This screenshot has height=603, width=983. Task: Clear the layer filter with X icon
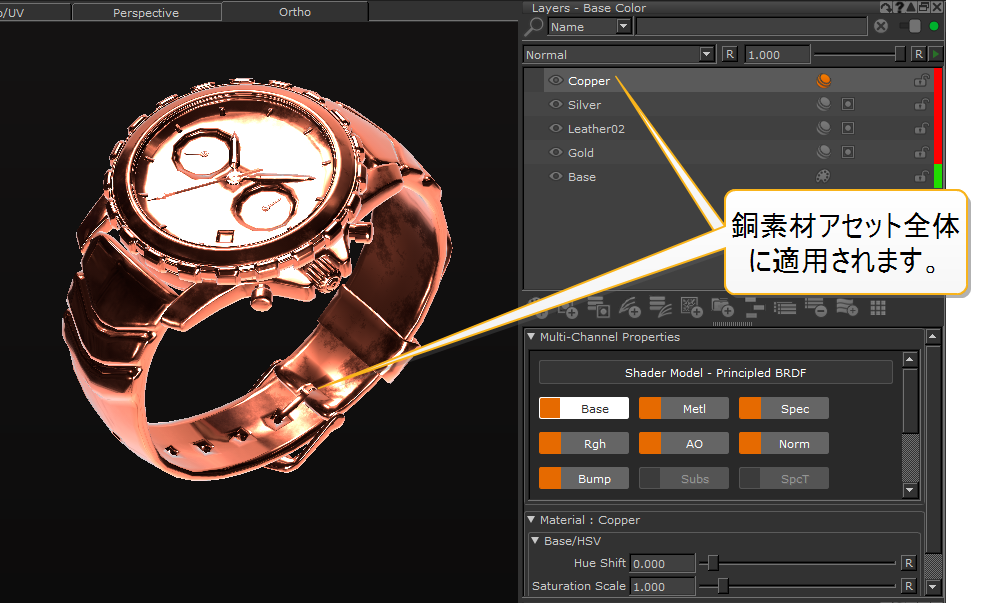[881, 27]
